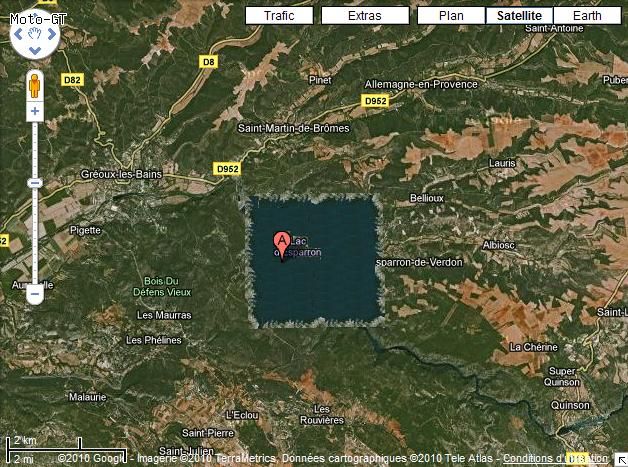Pan the map right with arrow
Viewport: 628px width, 467px height.
[x=52, y=34]
